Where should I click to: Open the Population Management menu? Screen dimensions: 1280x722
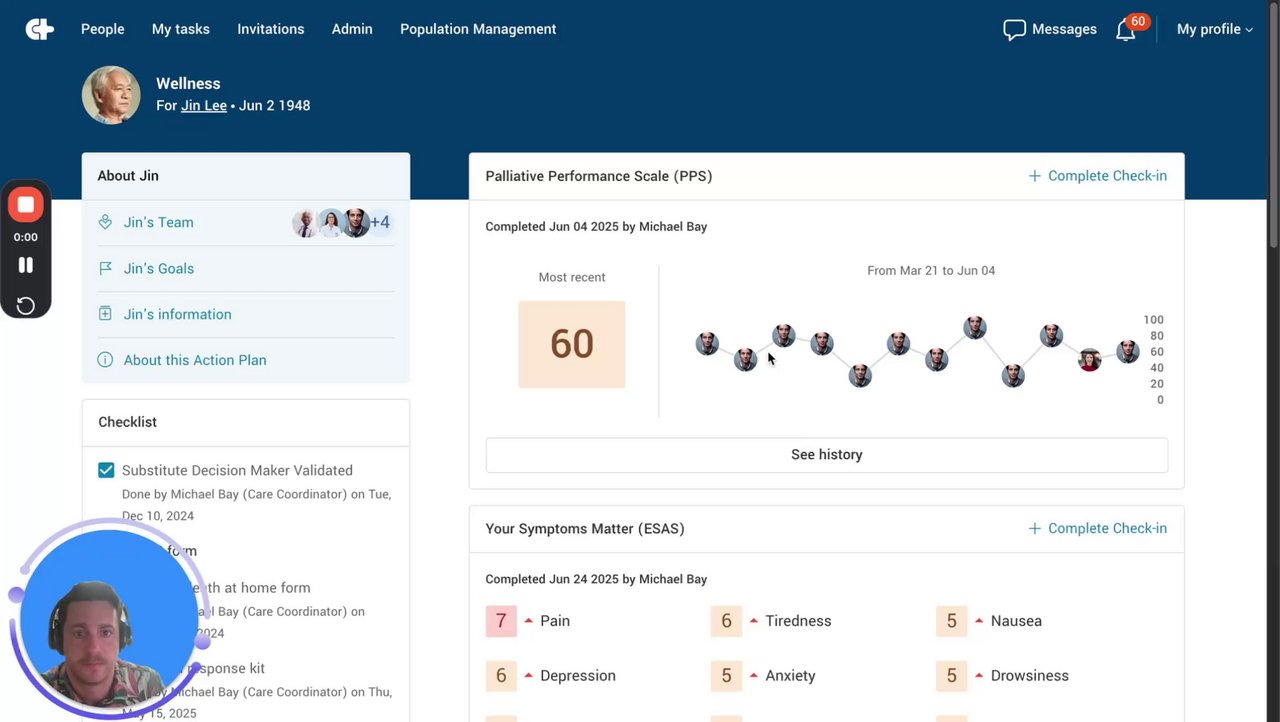pyautogui.click(x=478, y=30)
